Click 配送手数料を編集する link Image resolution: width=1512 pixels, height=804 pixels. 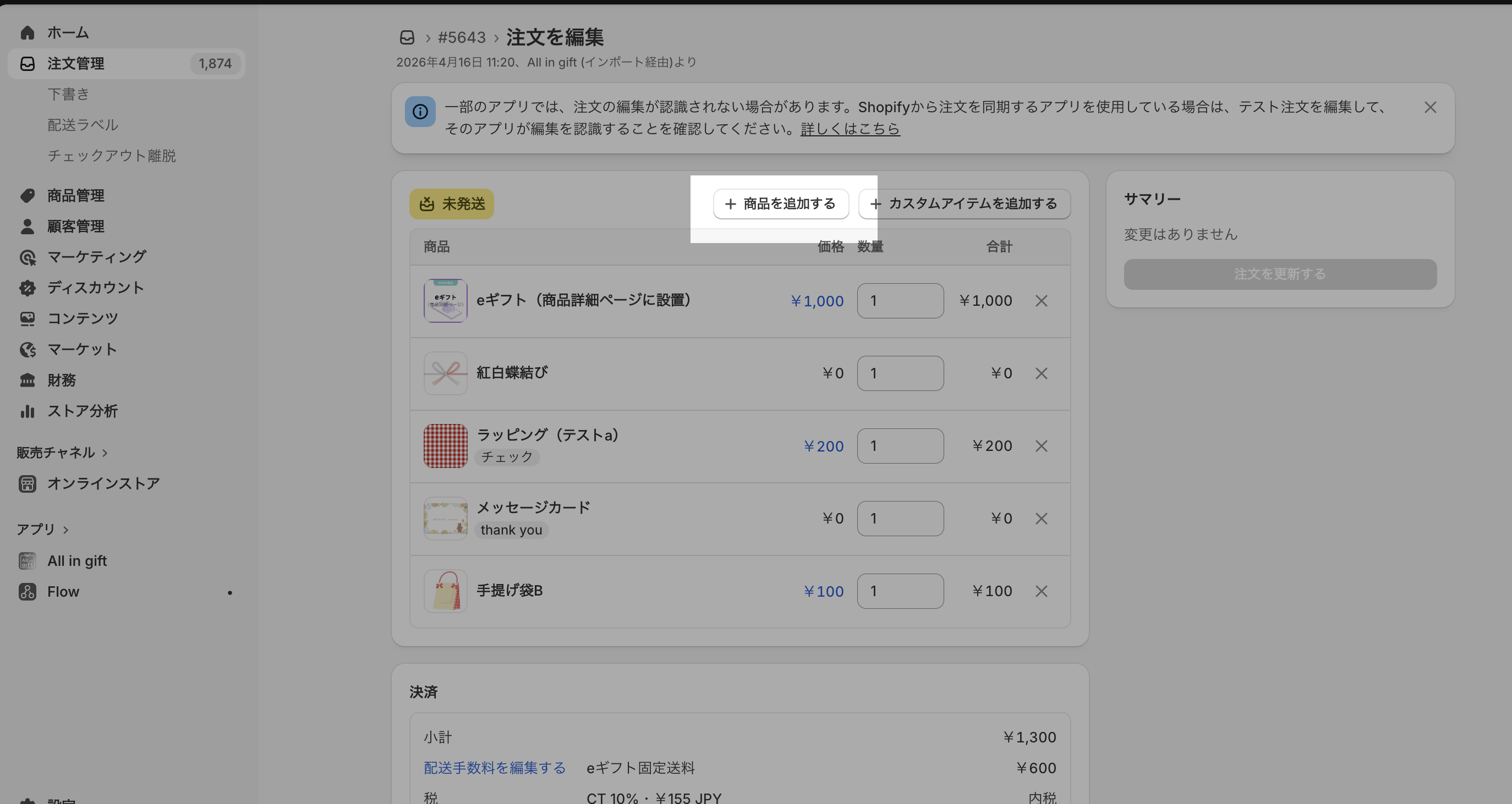pos(494,768)
